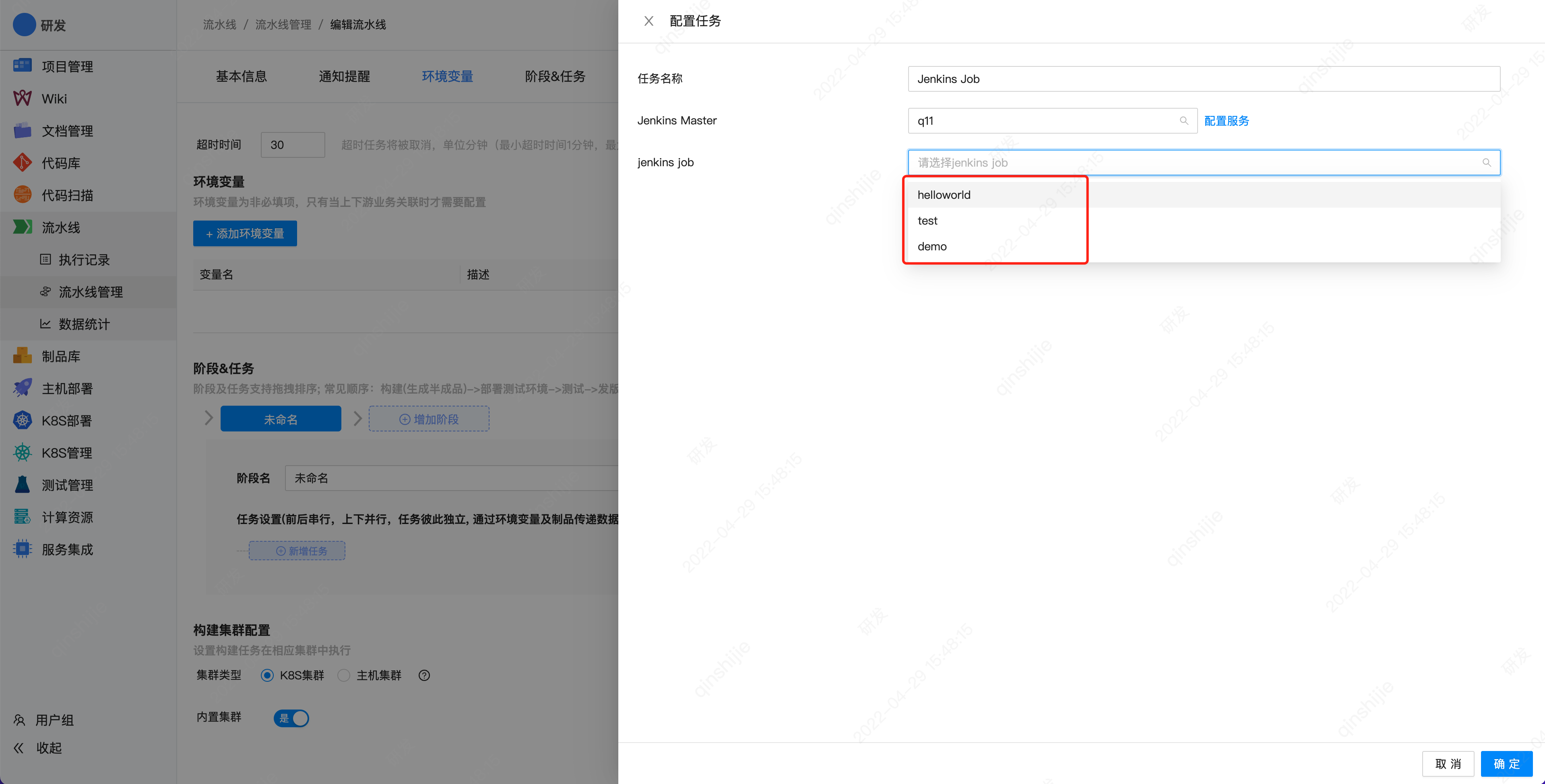This screenshot has height=784, width=1545.
Task: Toggle the 内置集群 (built-in cluster) switch
Action: [291, 718]
